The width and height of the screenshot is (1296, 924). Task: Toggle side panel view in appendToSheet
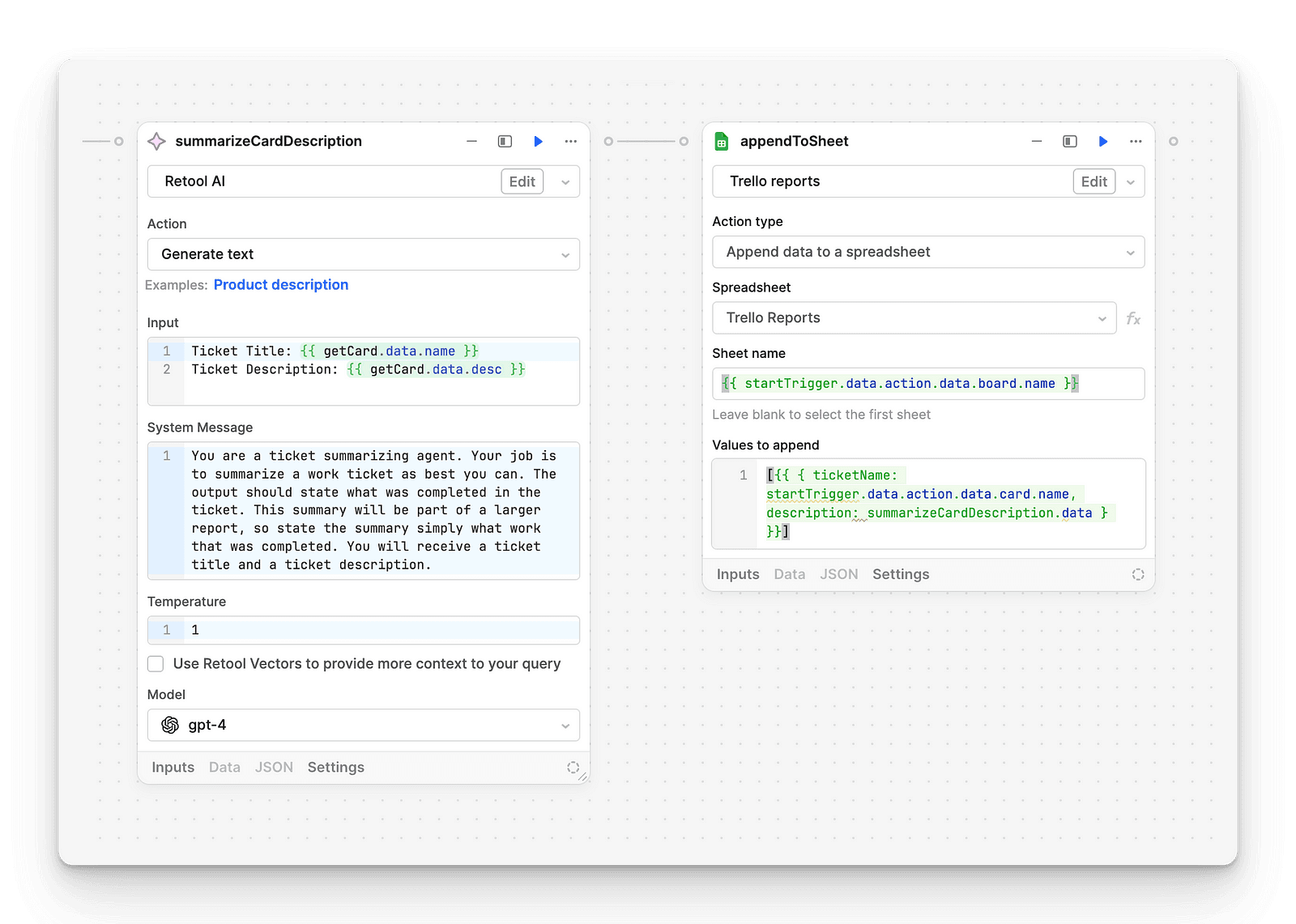click(1069, 142)
